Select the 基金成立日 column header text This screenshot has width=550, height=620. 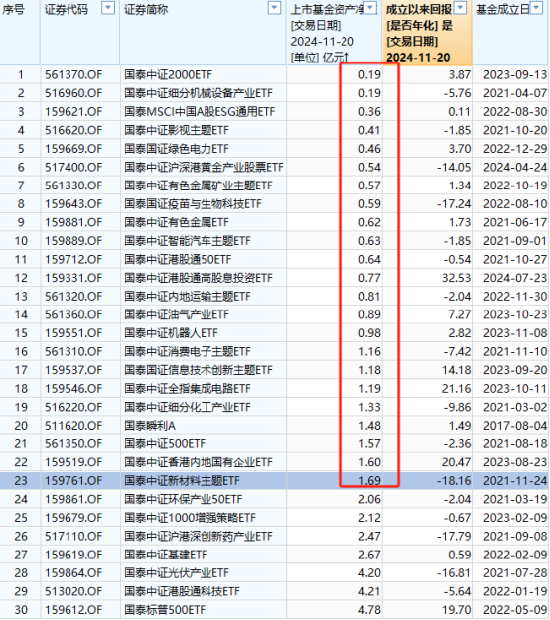(x=503, y=9)
